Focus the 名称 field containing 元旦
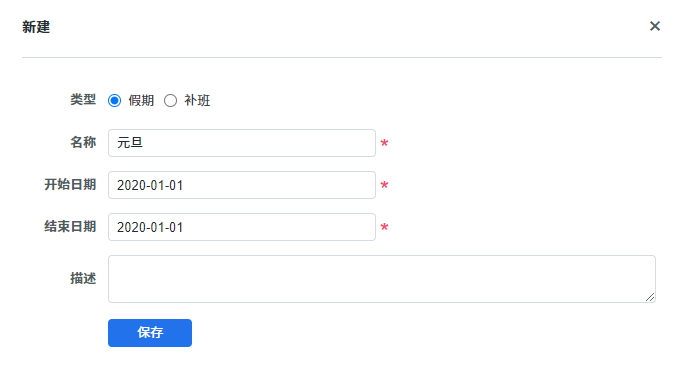This screenshot has height=370, width=683. click(242, 143)
